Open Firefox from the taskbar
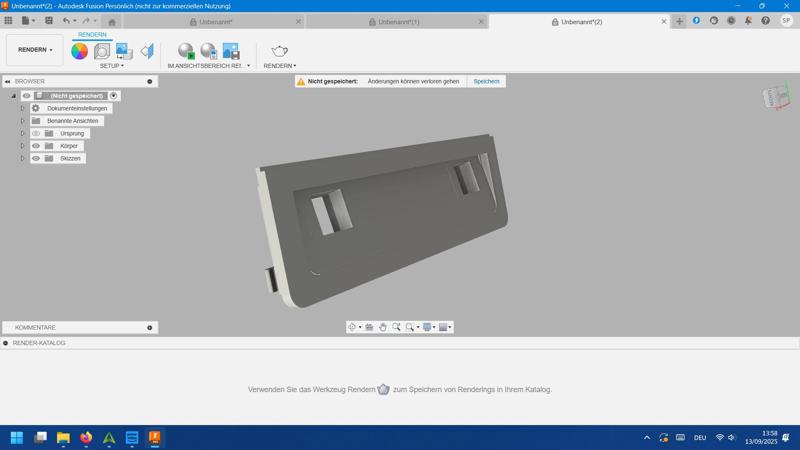 click(x=86, y=438)
